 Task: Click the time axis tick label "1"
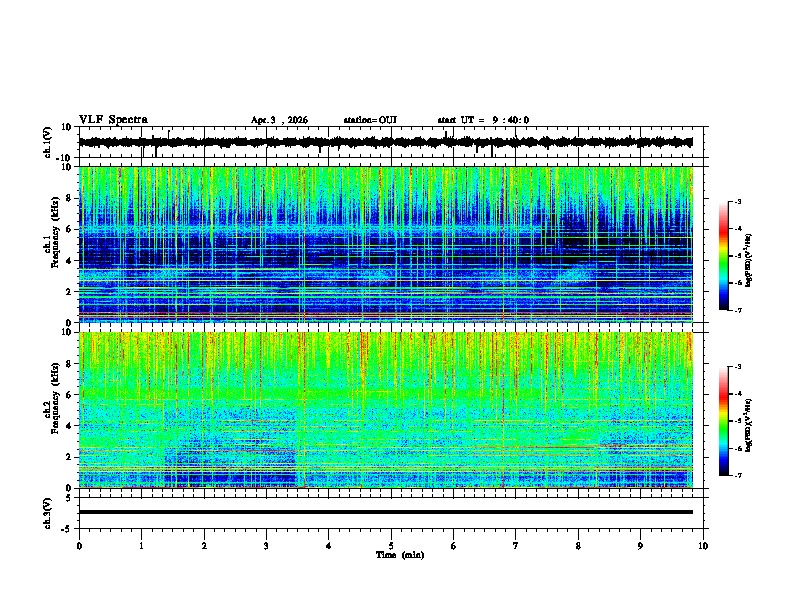(x=141, y=546)
